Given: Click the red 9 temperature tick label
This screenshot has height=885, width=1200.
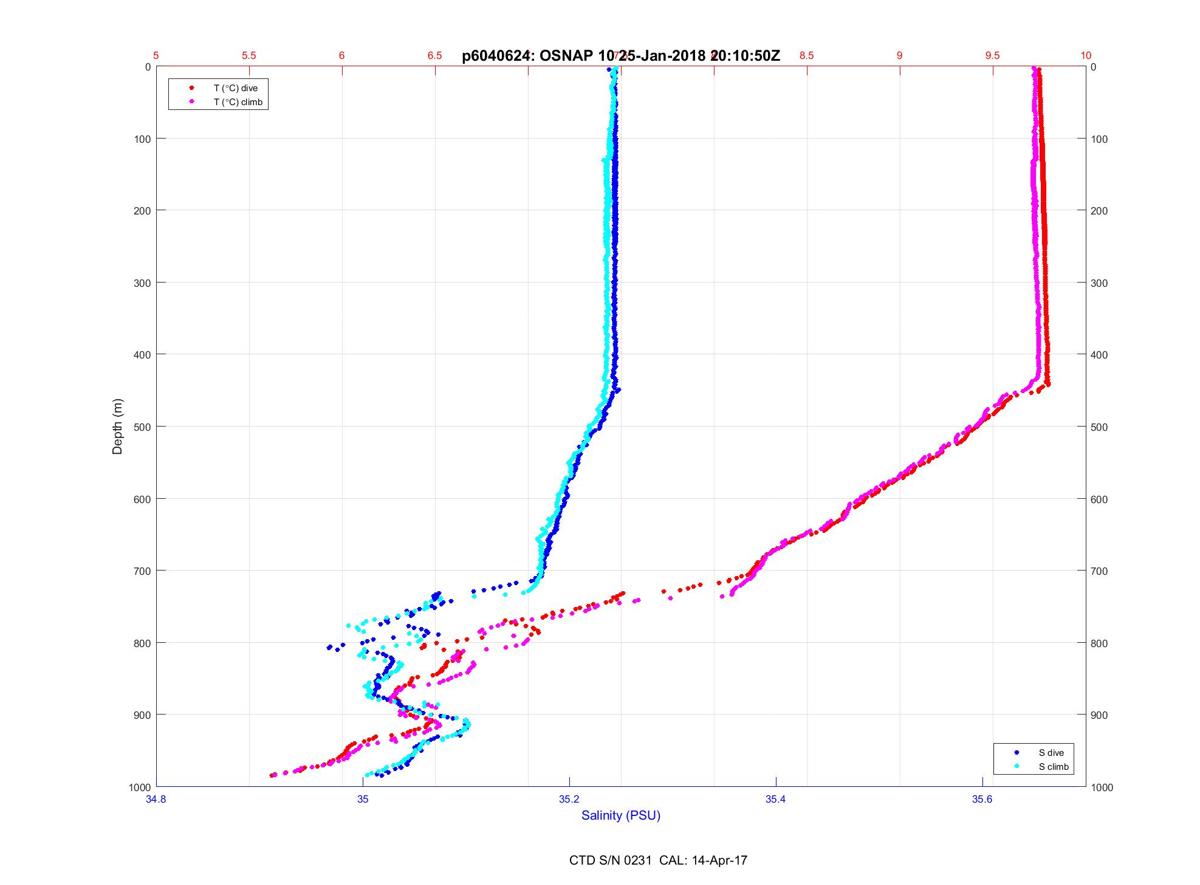Looking at the screenshot, I should pyautogui.click(x=900, y=56).
